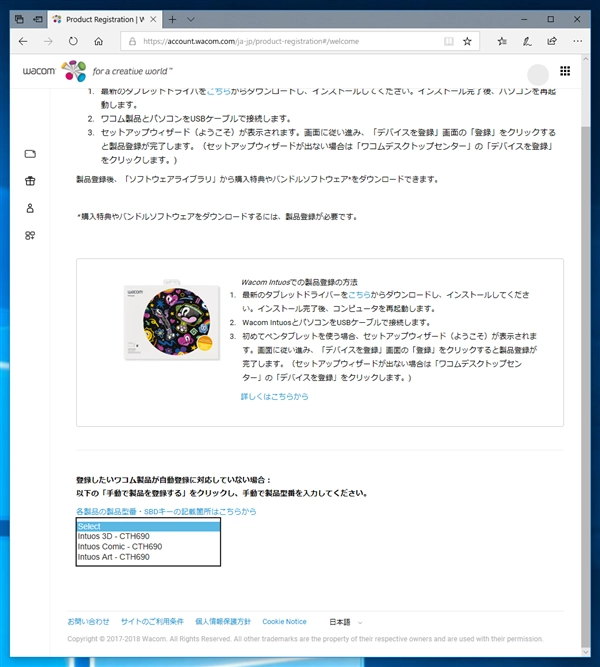Open the tabs you've set aside icon
The width and height of the screenshot is (600, 667).
tap(19, 19)
